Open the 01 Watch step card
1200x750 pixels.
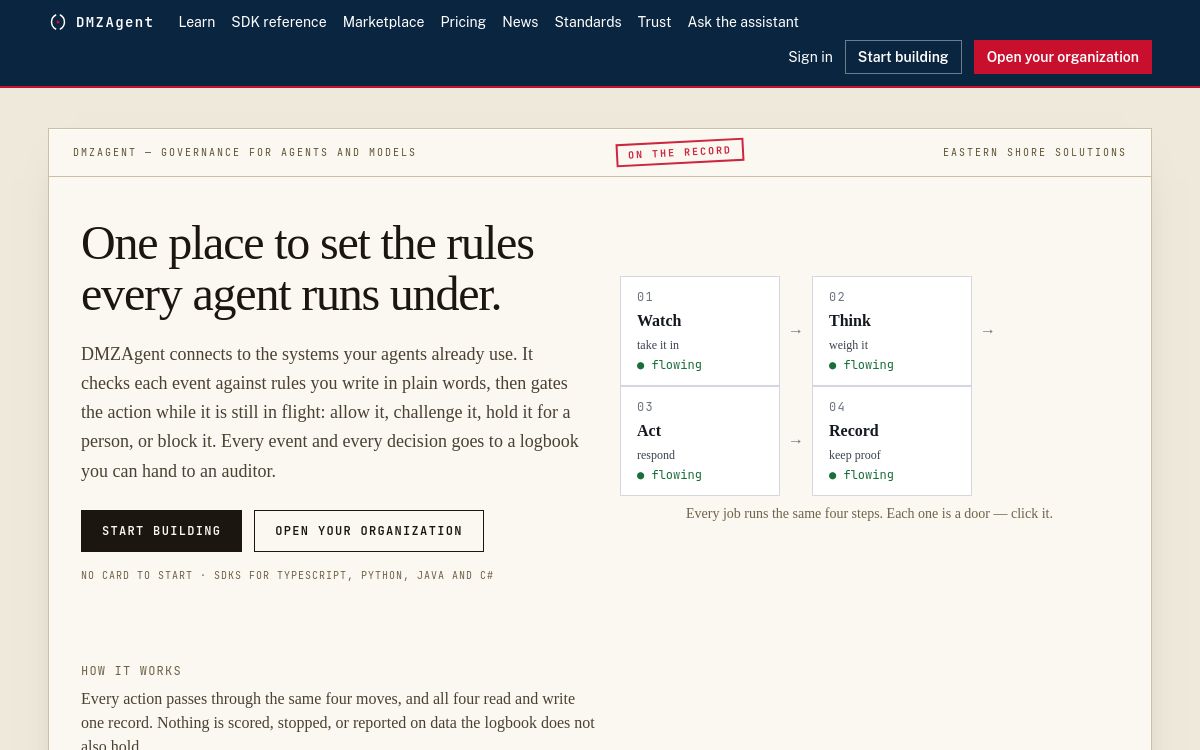point(700,331)
